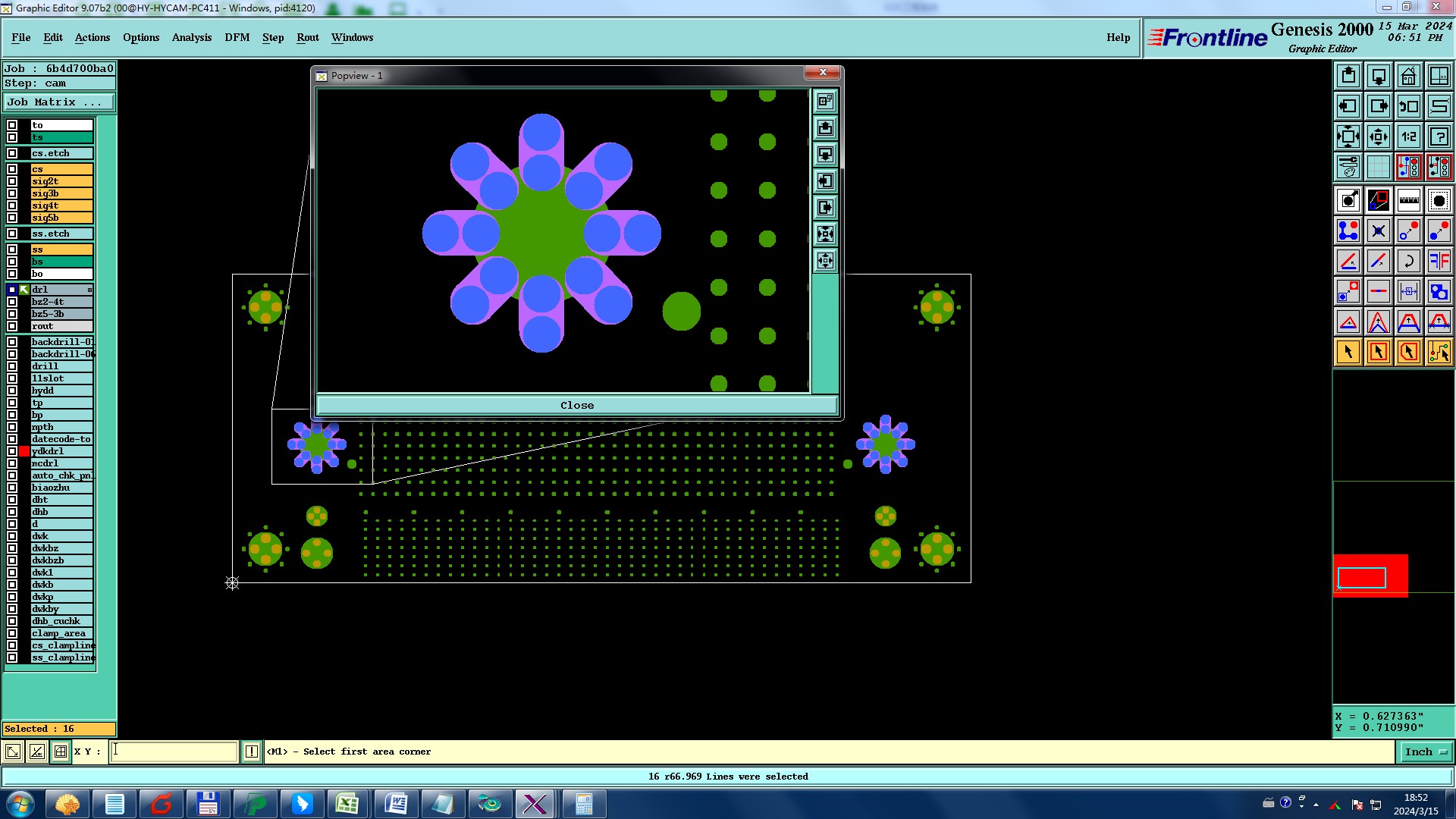The height and width of the screenshot is (819, 1456).
Task: Toggle display box for layer rout
Action: pyautogui.click(x=12, y=326)
